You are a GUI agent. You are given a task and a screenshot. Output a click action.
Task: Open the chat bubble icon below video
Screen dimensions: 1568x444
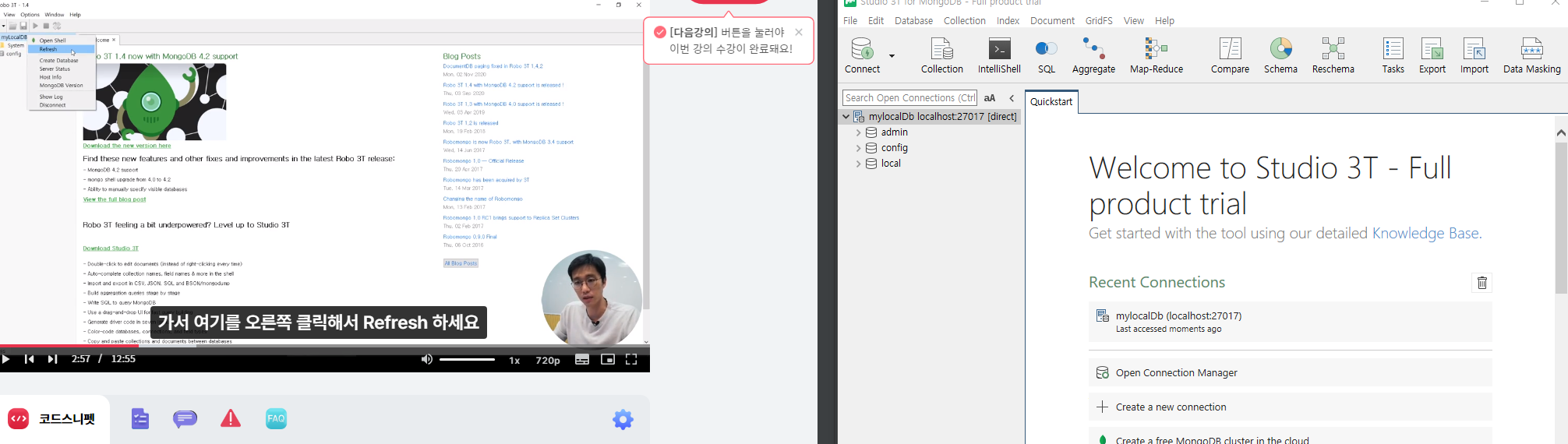coord(185,419)
